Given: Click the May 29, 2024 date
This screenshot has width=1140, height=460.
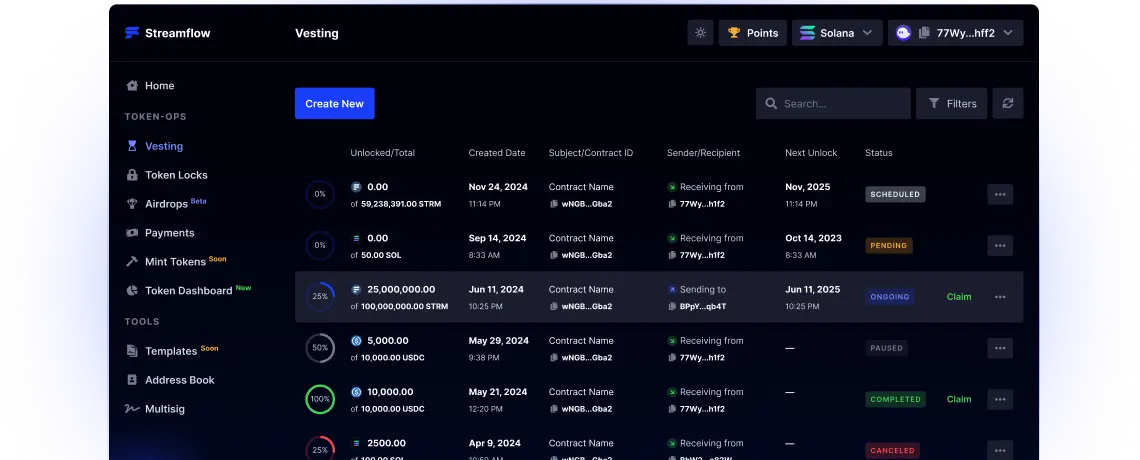Looking at the screenshot, I should pos(499,340).
